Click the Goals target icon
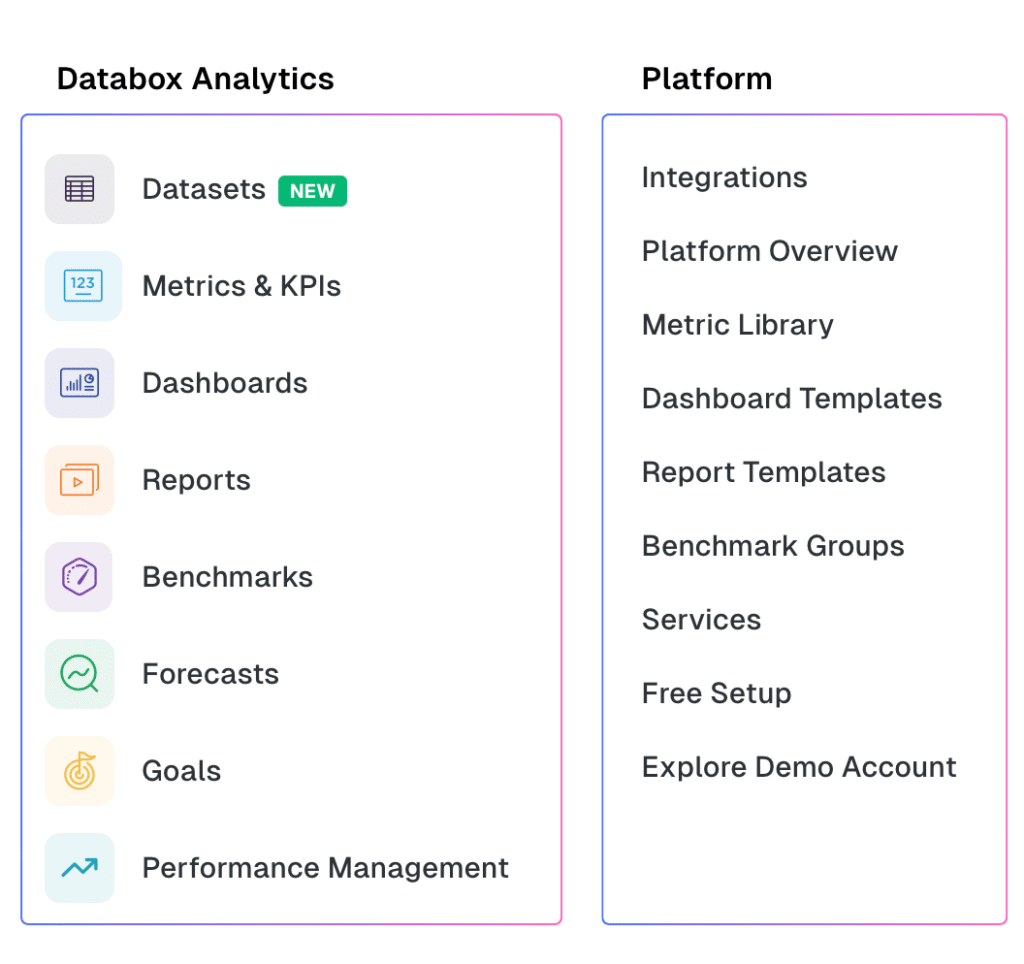1024x964 pixels. [x=80, y=771]
